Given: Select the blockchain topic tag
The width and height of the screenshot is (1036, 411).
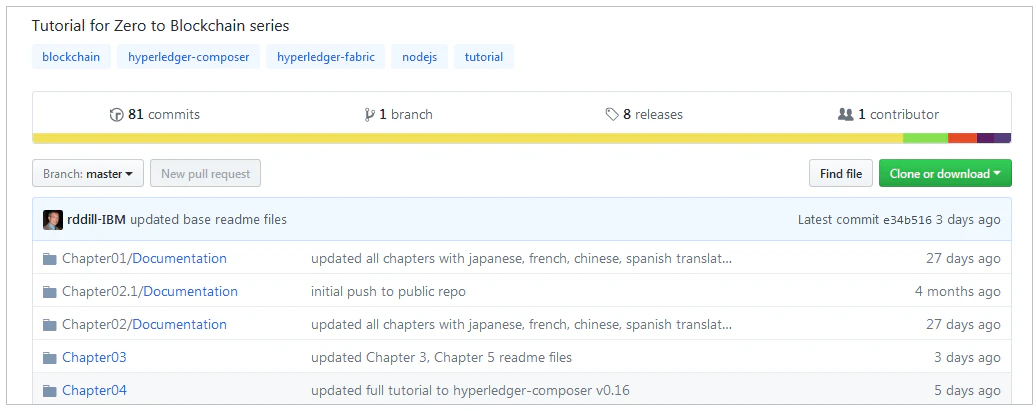Looking at the screenshot, I should 71,57.
